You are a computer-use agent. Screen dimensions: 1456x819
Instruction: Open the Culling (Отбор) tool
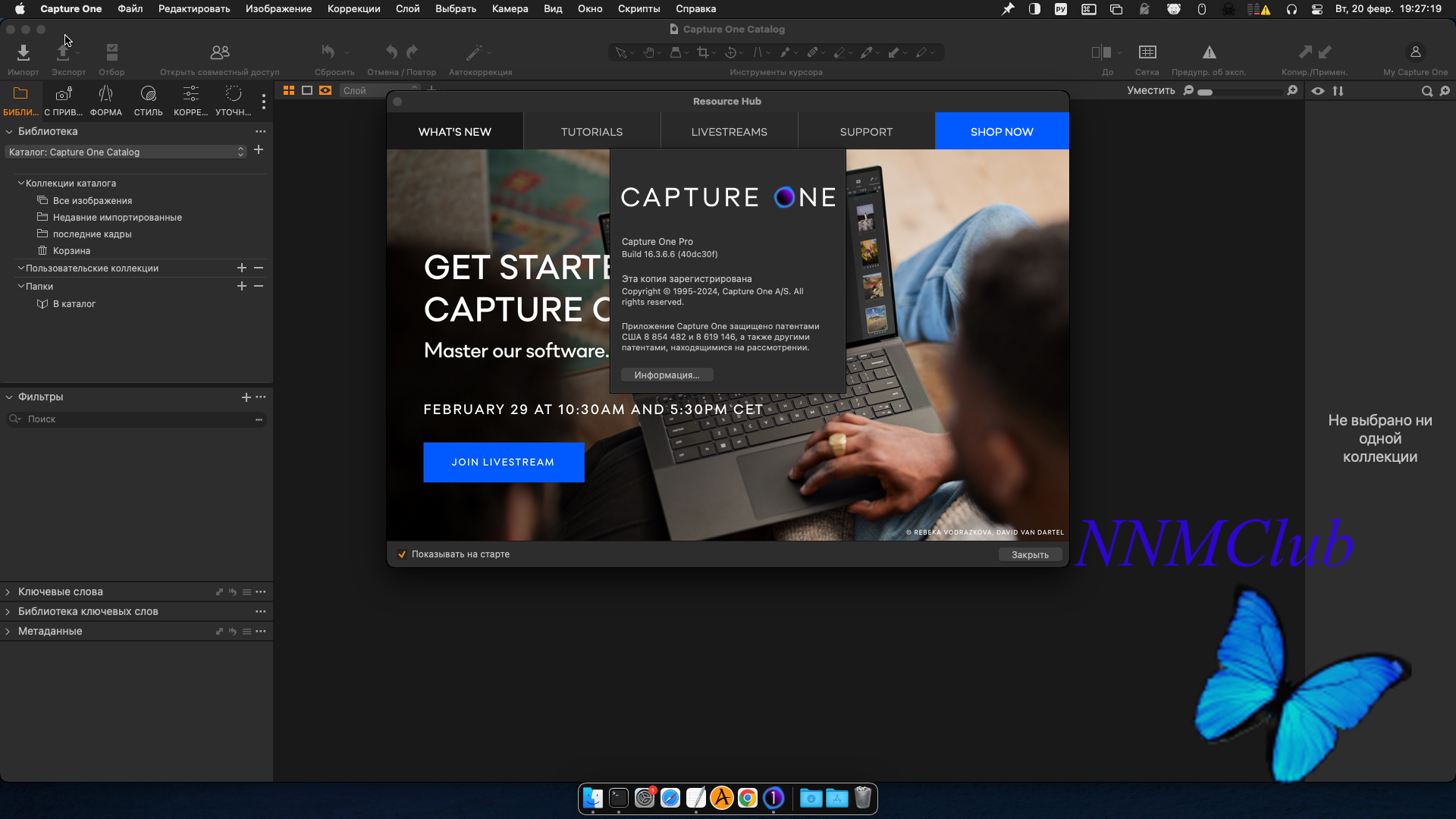tap(112, 52)
